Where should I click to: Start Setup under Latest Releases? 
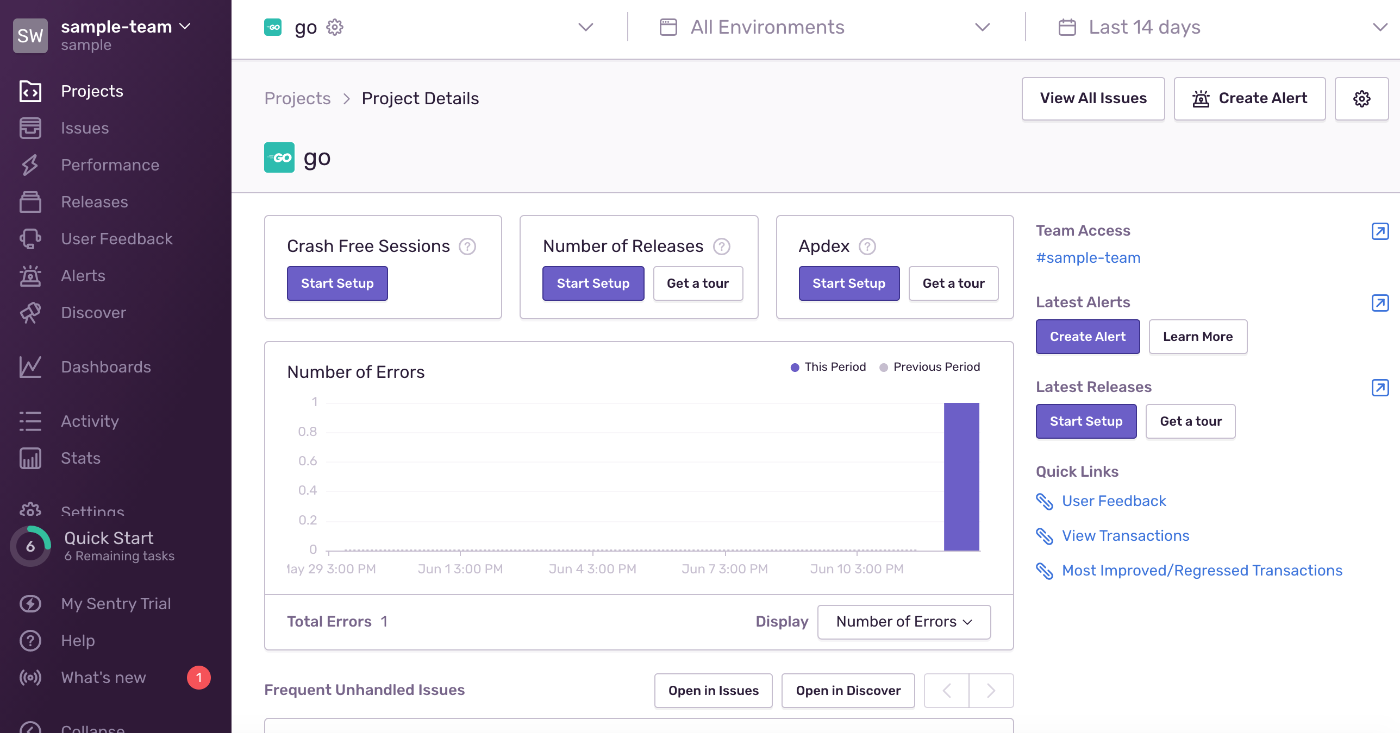1086,421
